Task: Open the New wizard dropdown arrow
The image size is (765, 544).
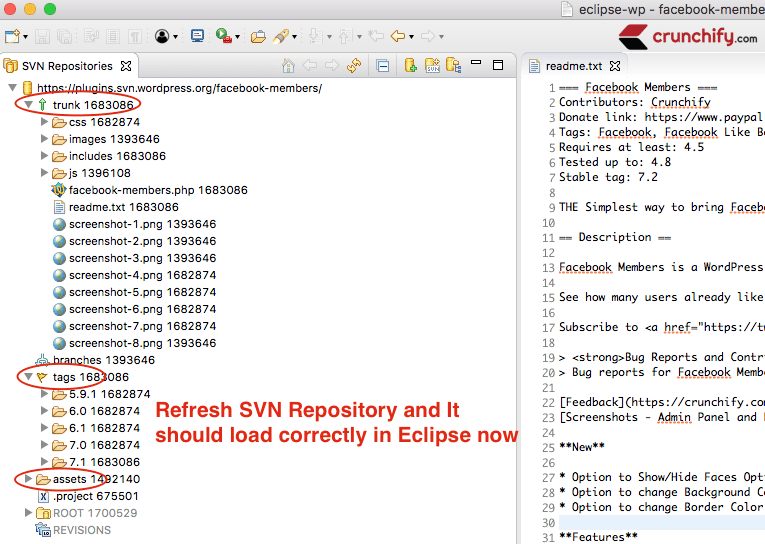Action: tap(25, 37)
